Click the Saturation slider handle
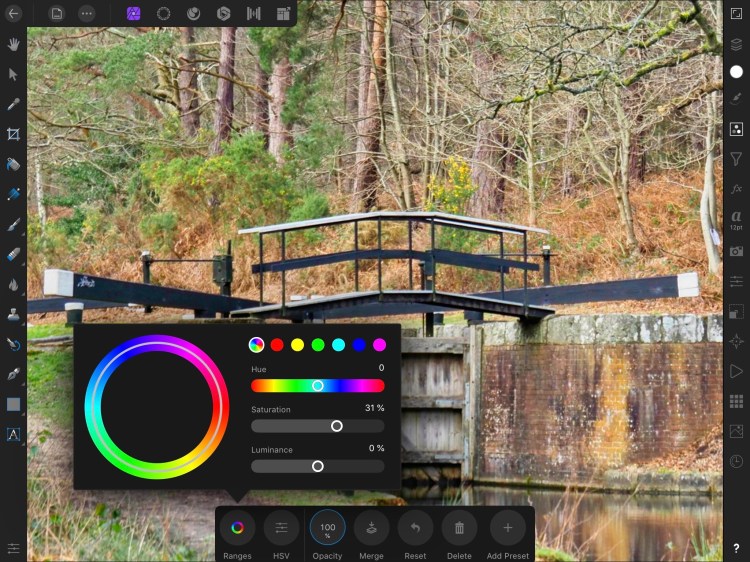The height and width of the screenshot is (562, 750). click(337, 426)
